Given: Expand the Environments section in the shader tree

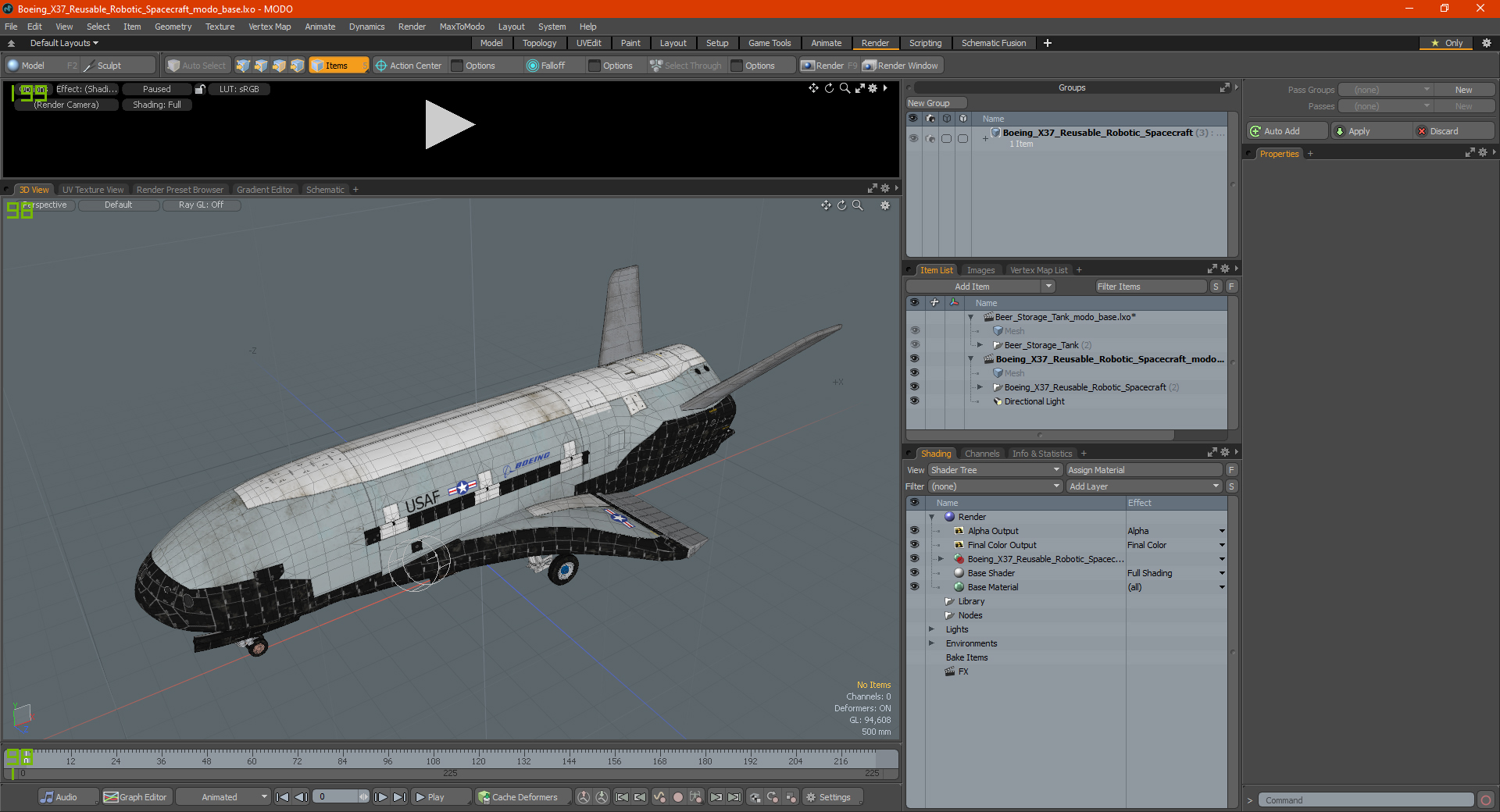Looking at the screenshot, I should click(932, 643).
